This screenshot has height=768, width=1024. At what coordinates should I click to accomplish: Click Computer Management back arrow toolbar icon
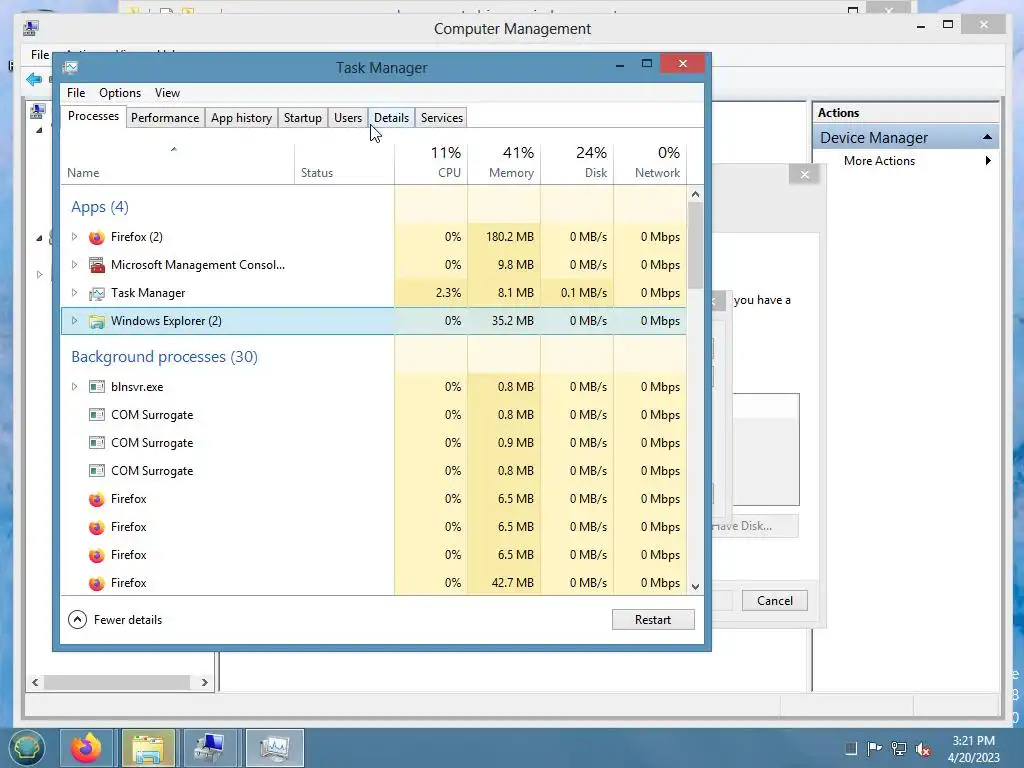tap(34, 80)
